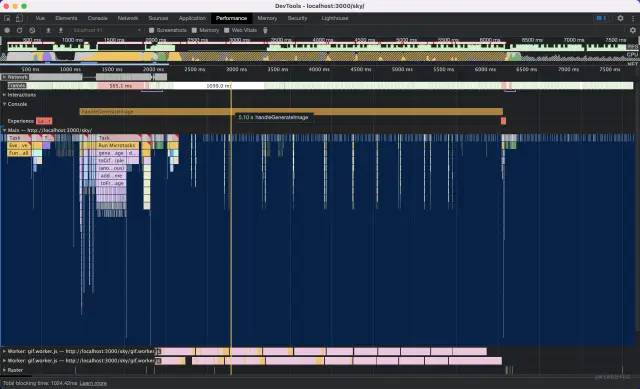Enable the Memory checkbox
Screen dimensions: 640x389
point(194,30)
